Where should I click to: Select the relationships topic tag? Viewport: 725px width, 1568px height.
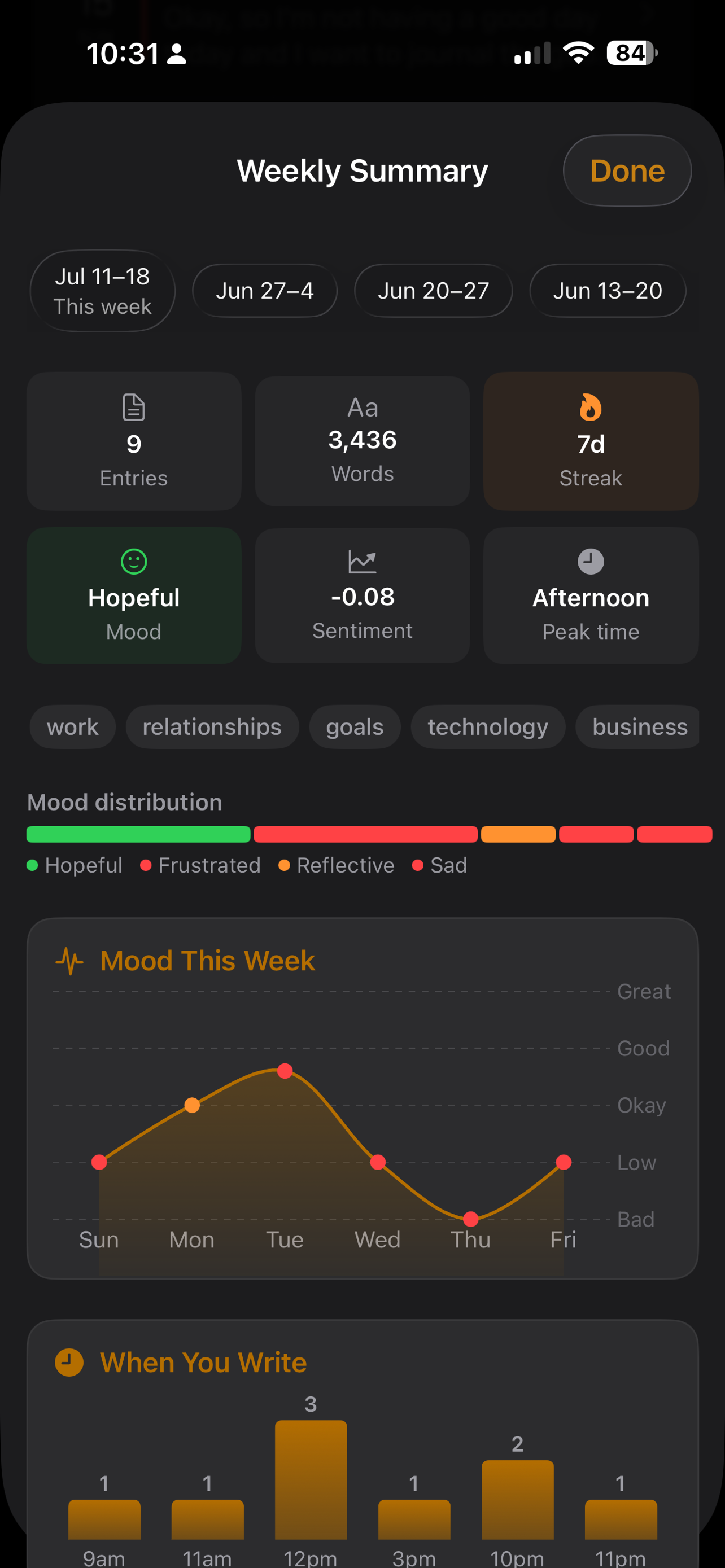(x=212, y=727)
